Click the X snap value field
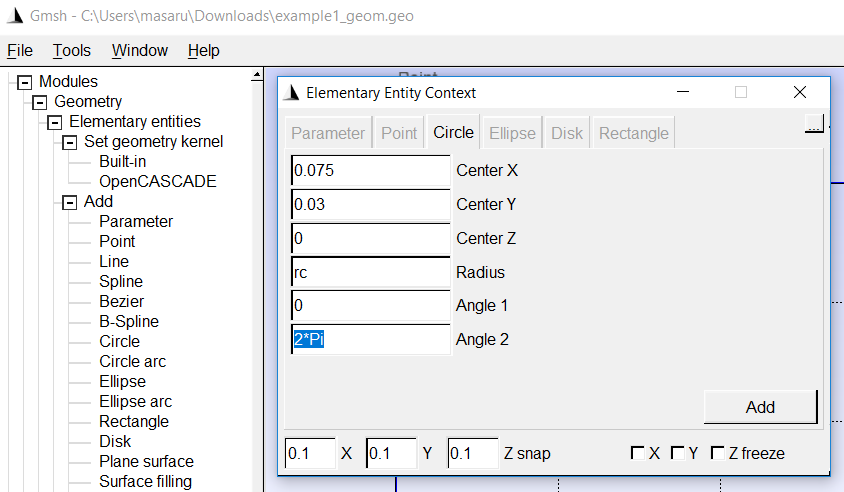The width and height of the screenshot is (844, 492). 311,453
